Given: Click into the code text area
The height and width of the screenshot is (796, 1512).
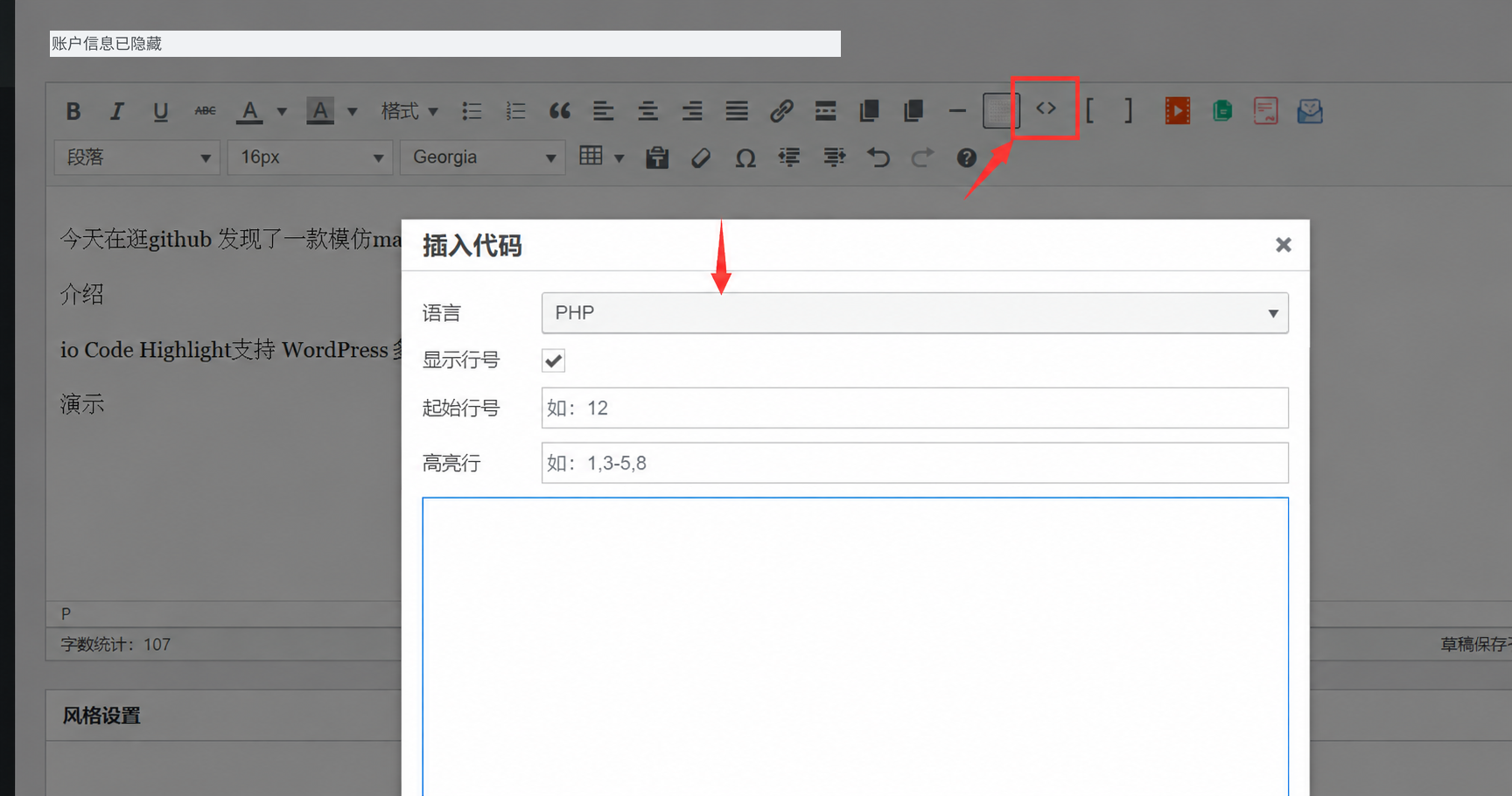Looking at the screenshot, I should (855, 646).
